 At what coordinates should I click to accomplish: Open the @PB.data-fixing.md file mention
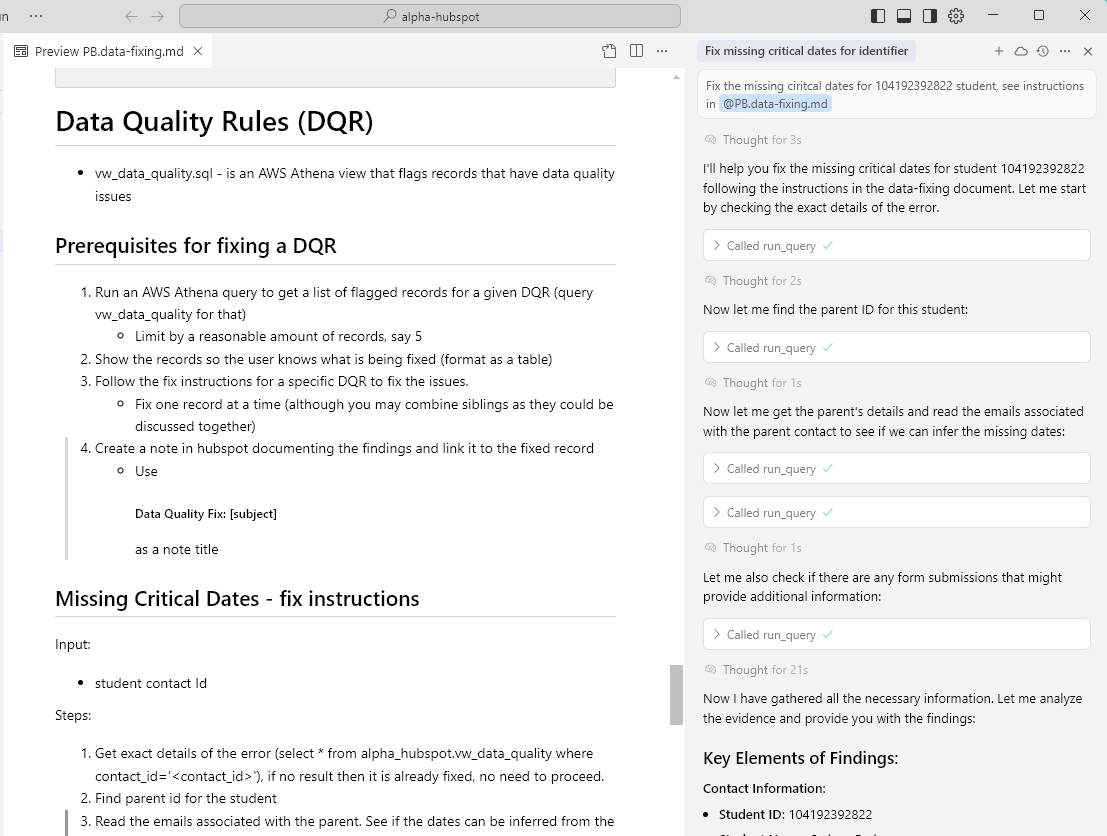pos(775,104)
